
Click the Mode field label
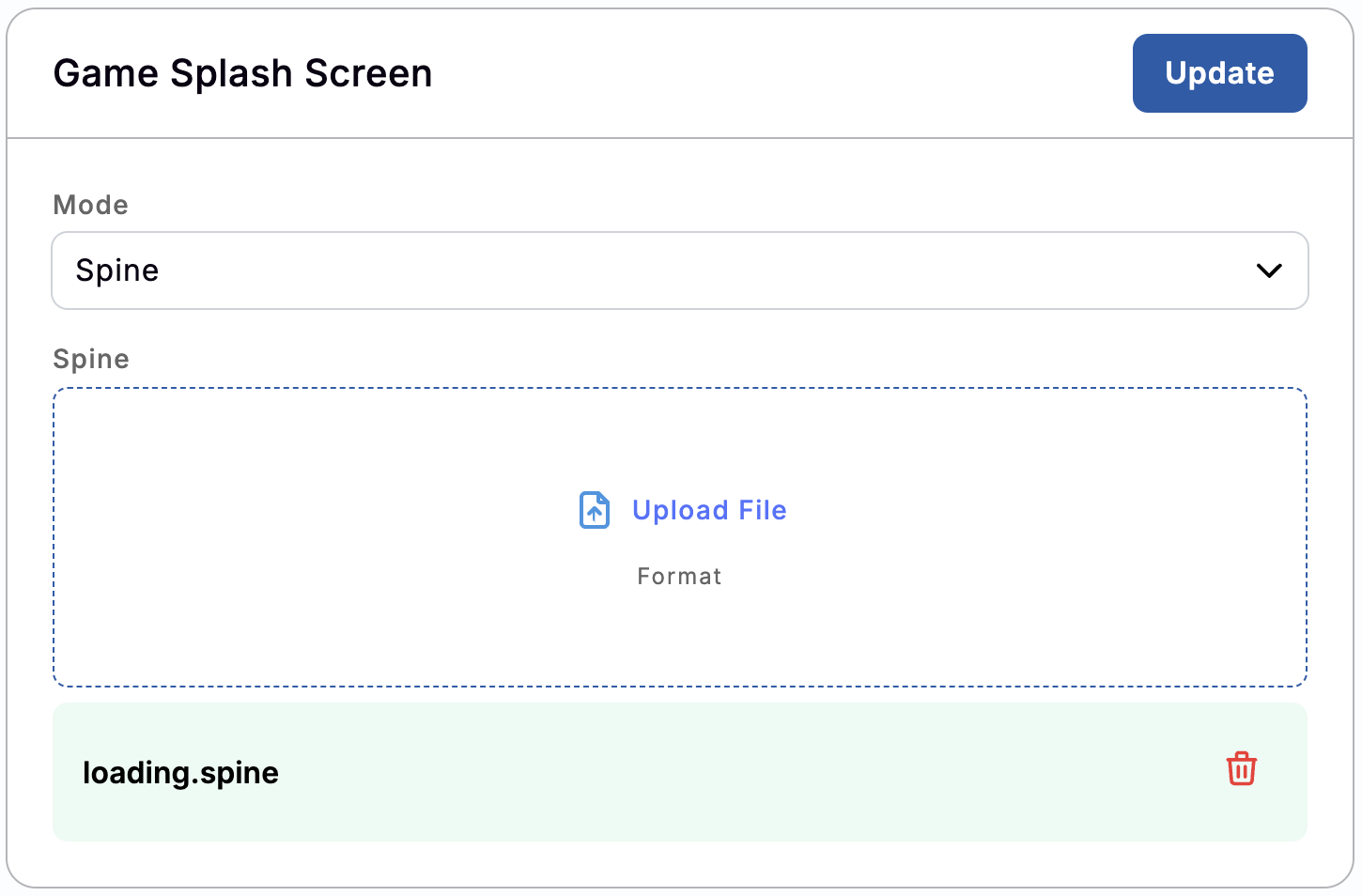(x=90, y=205)
